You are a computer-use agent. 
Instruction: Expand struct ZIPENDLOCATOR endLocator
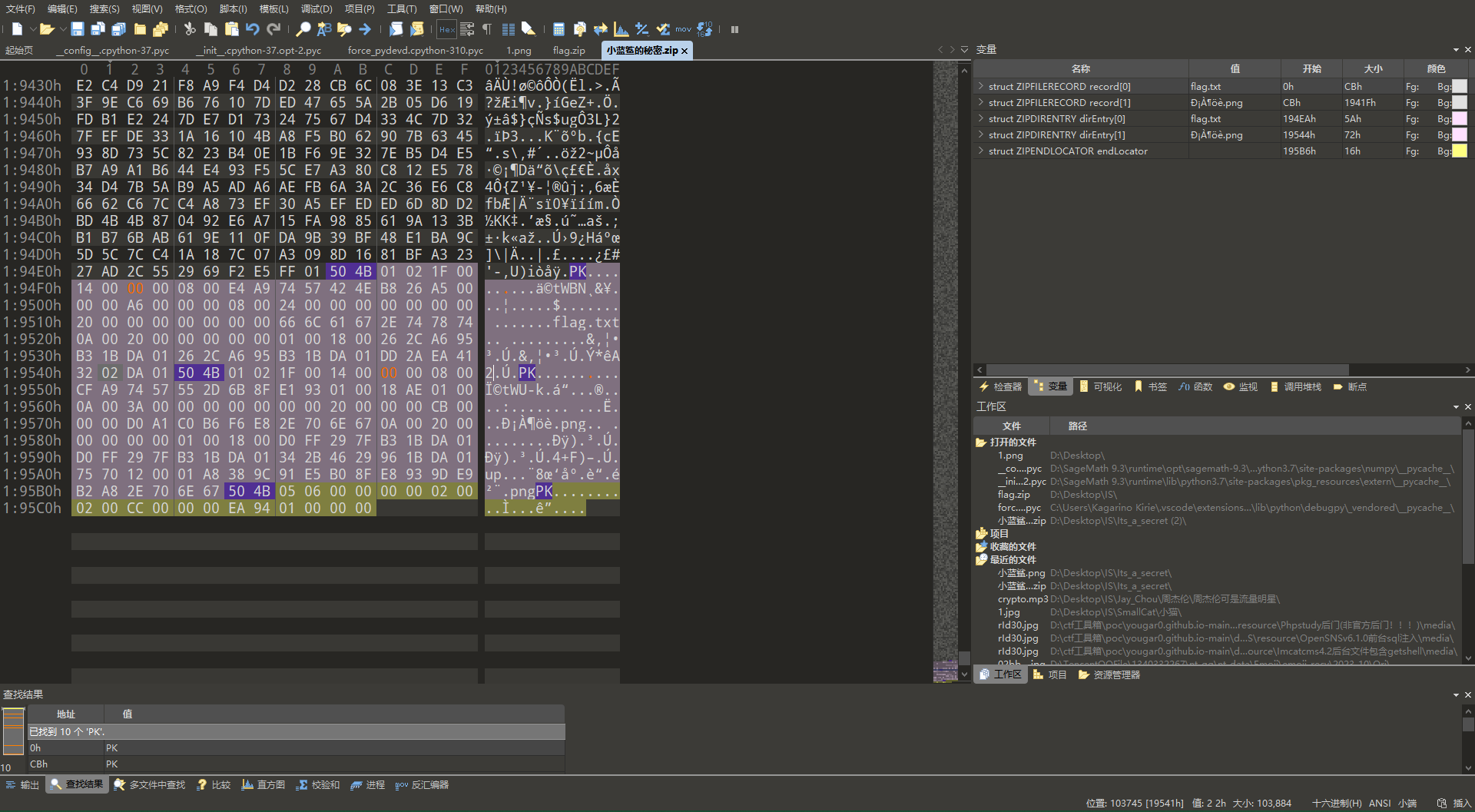click(981, 151)
